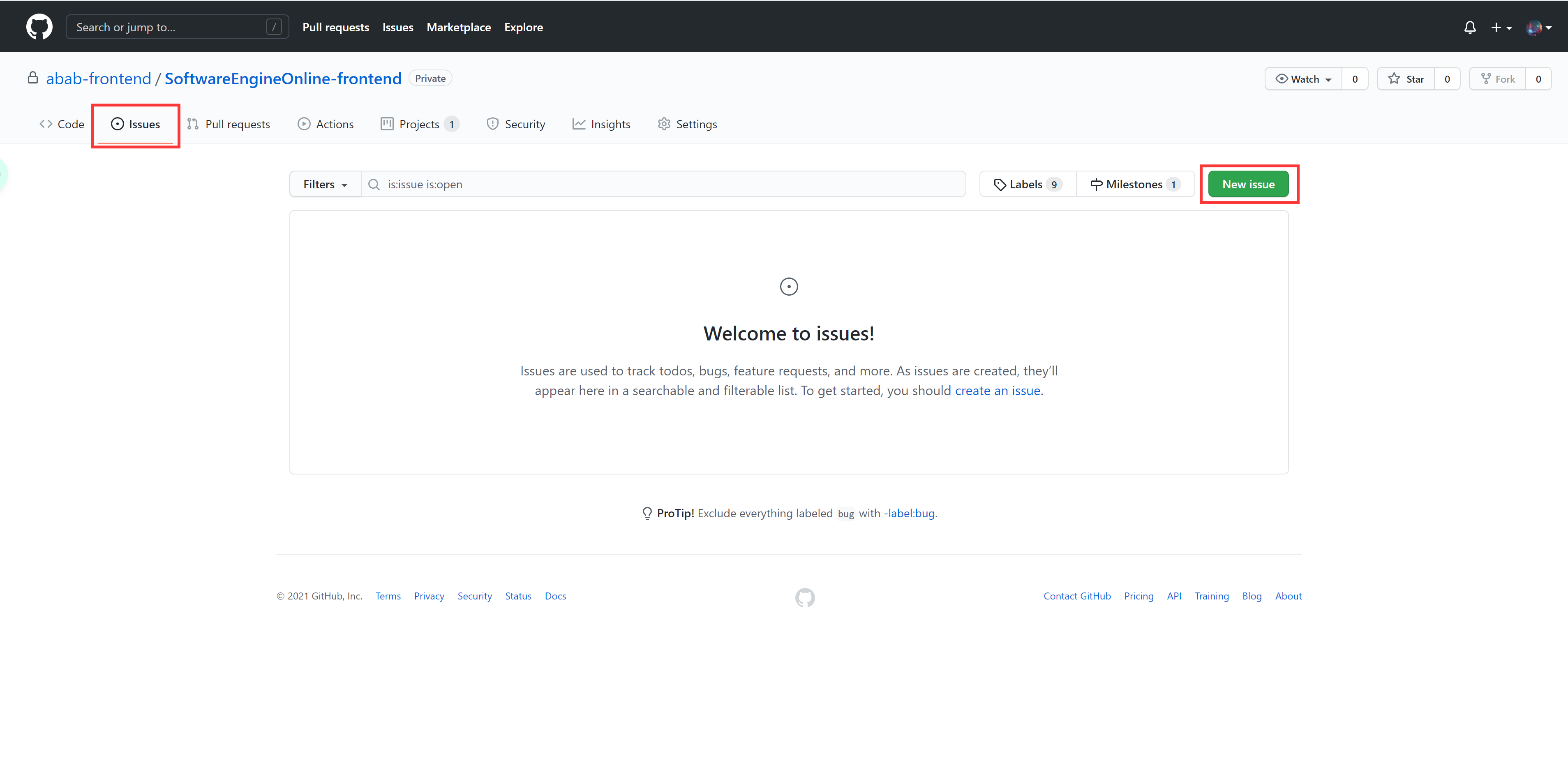Click the GitHub Octocat logo
Image resolution: width=1568 pixels, height=766 pixels.
pos(39,27)
